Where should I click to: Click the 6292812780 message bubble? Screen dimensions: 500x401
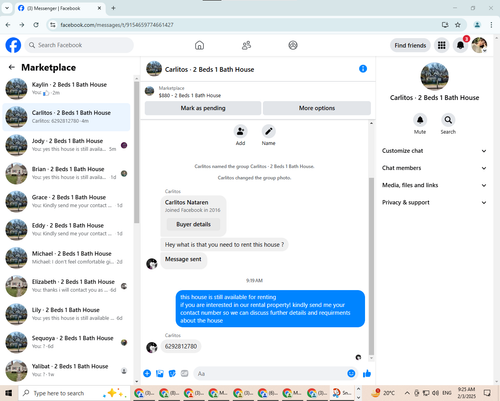(x=181, y=346)
